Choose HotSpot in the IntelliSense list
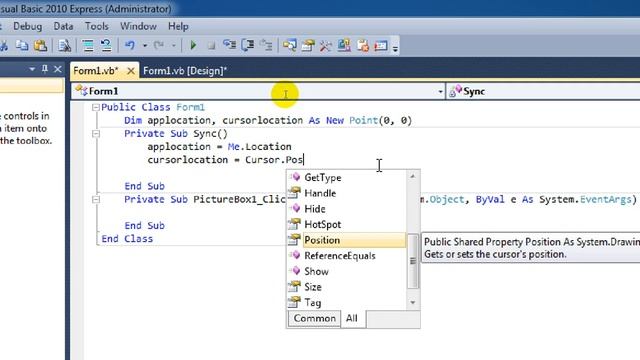This screenshot has height=360, width=640. [347, 224]
